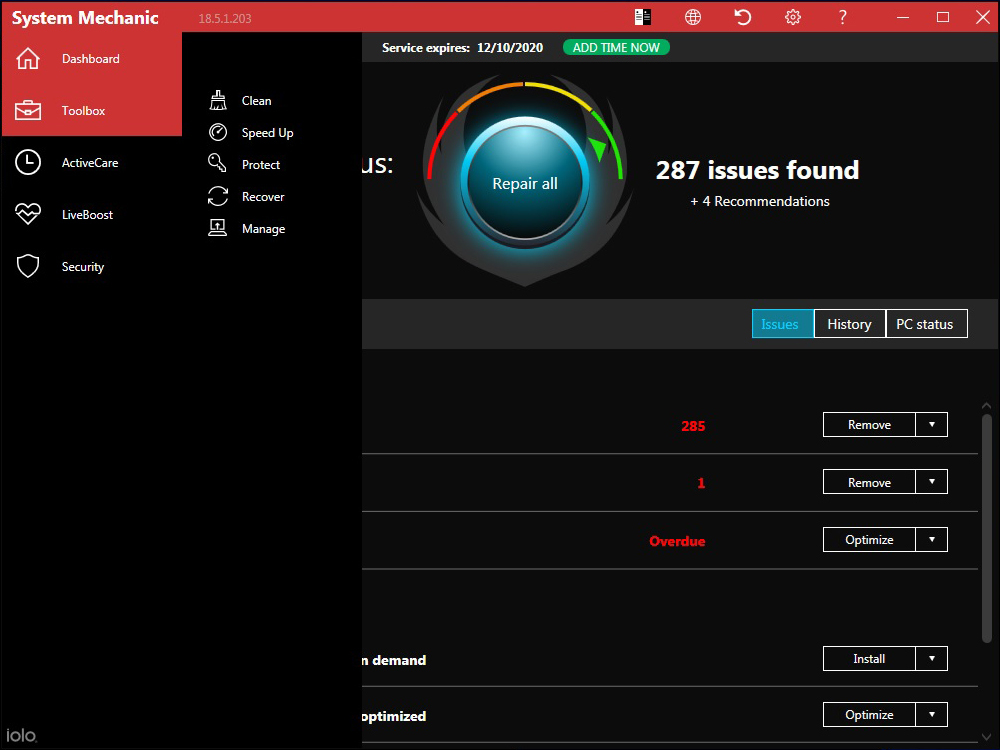
Task: Expand dropdown arrow next to Install button
Action: 932,658
